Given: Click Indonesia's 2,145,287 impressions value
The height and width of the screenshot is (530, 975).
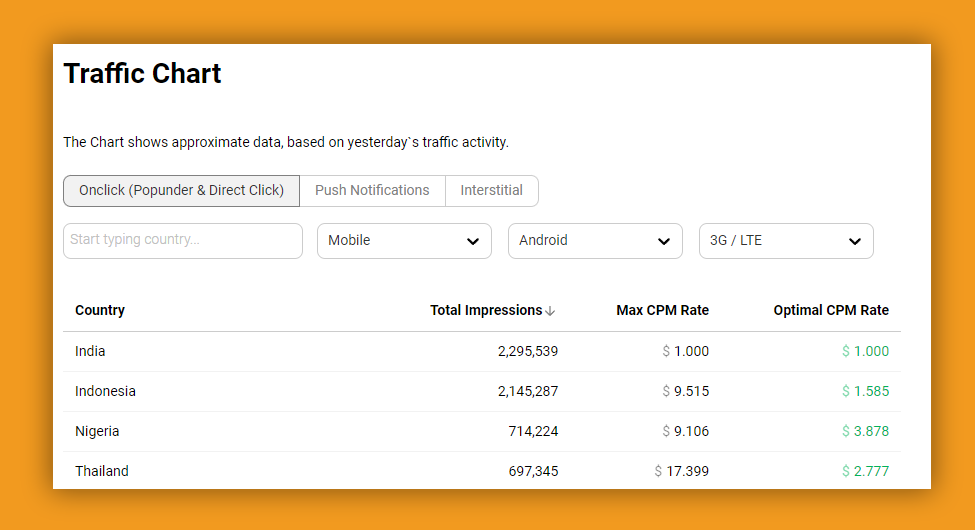Looking at the screenshot, I should [x=527, y=391].
